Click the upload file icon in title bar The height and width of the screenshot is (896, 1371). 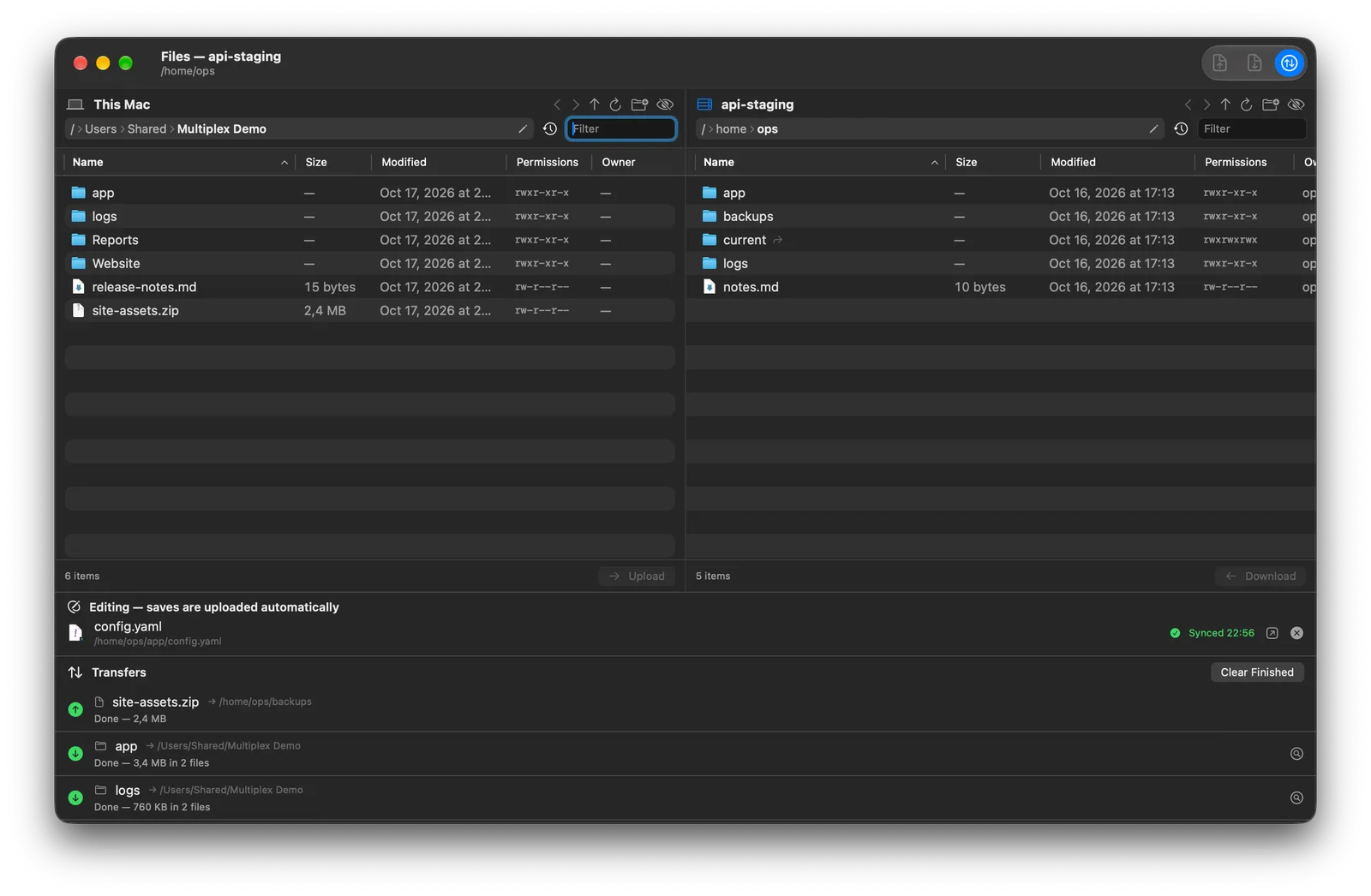pos(1219,63)
